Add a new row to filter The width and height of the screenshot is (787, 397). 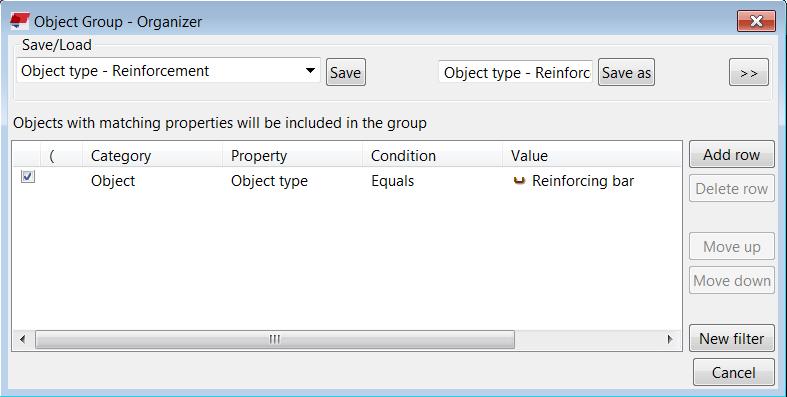click(x=732, y=154)
